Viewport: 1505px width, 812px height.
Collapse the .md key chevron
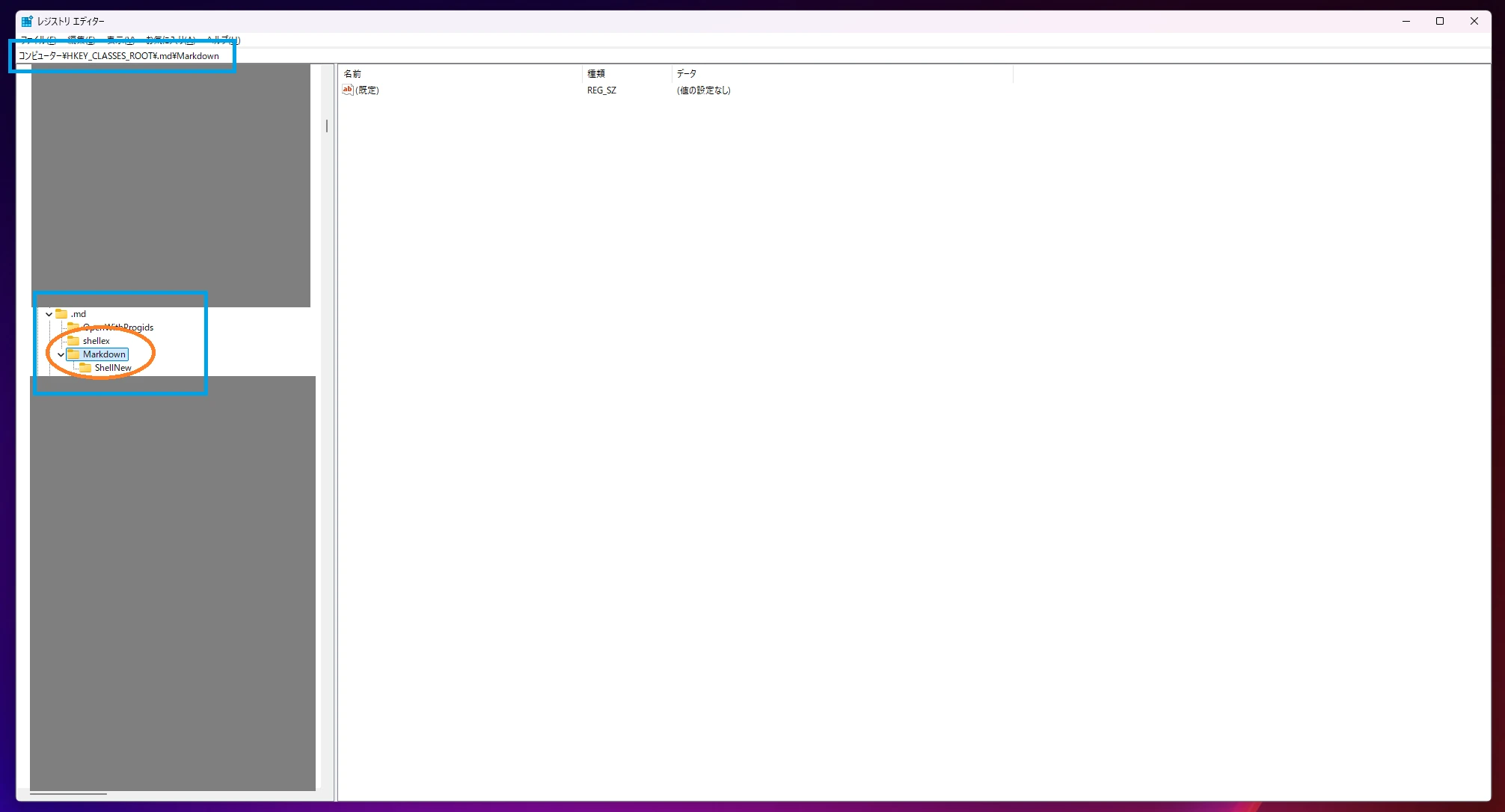click(49, 314)
